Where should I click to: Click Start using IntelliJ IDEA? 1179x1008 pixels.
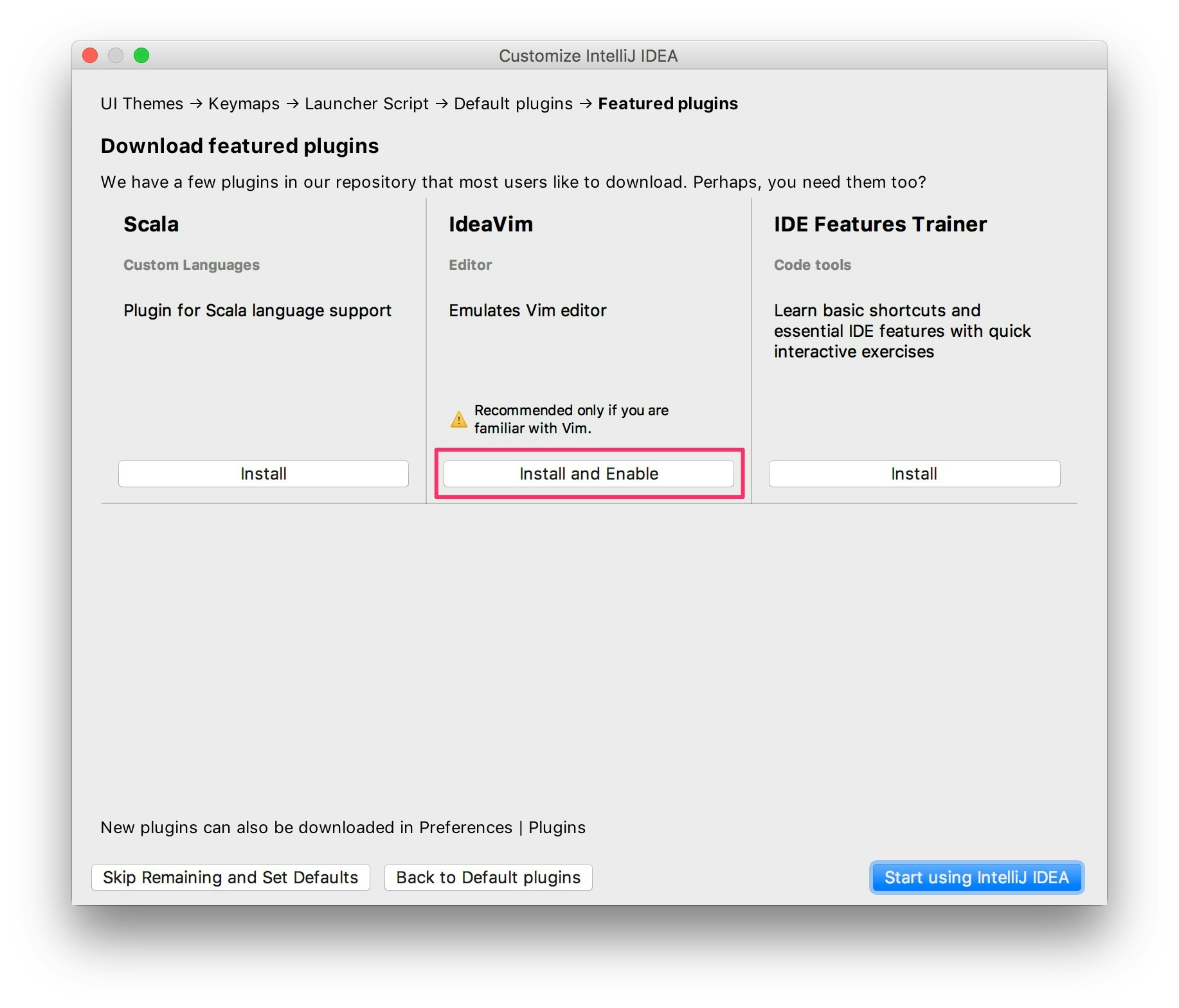click(x=977, y=878)
